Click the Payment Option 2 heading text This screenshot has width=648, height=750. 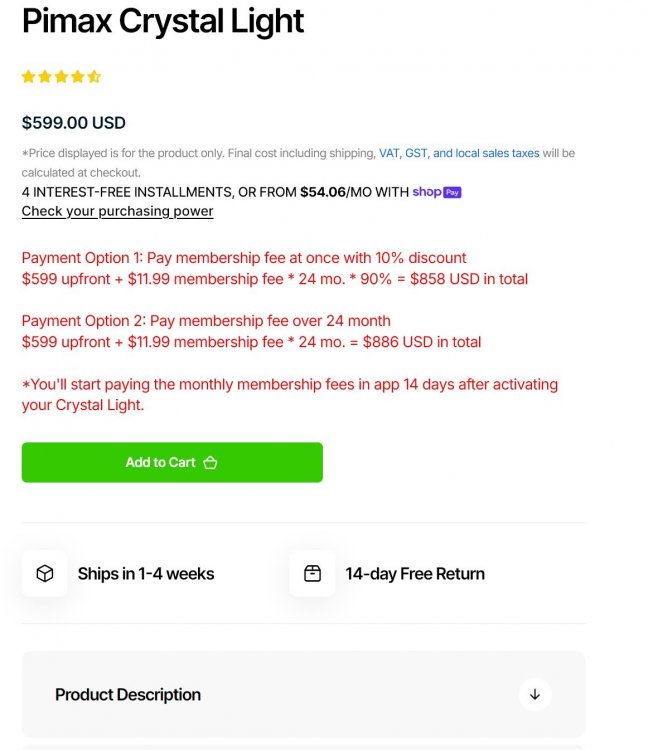pos(206,321)
